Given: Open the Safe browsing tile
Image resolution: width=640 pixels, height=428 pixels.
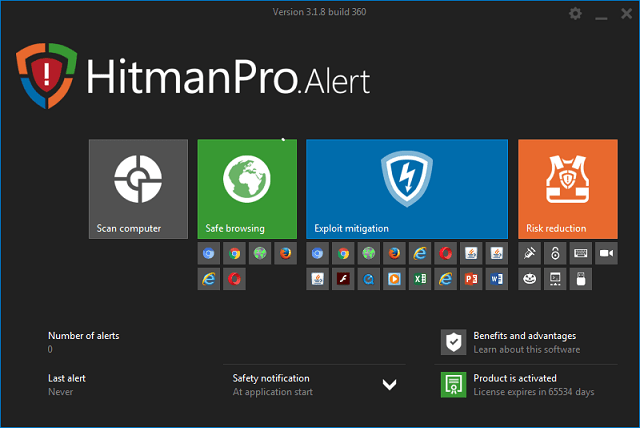Looking at the screenshot, I should (247, 189).
